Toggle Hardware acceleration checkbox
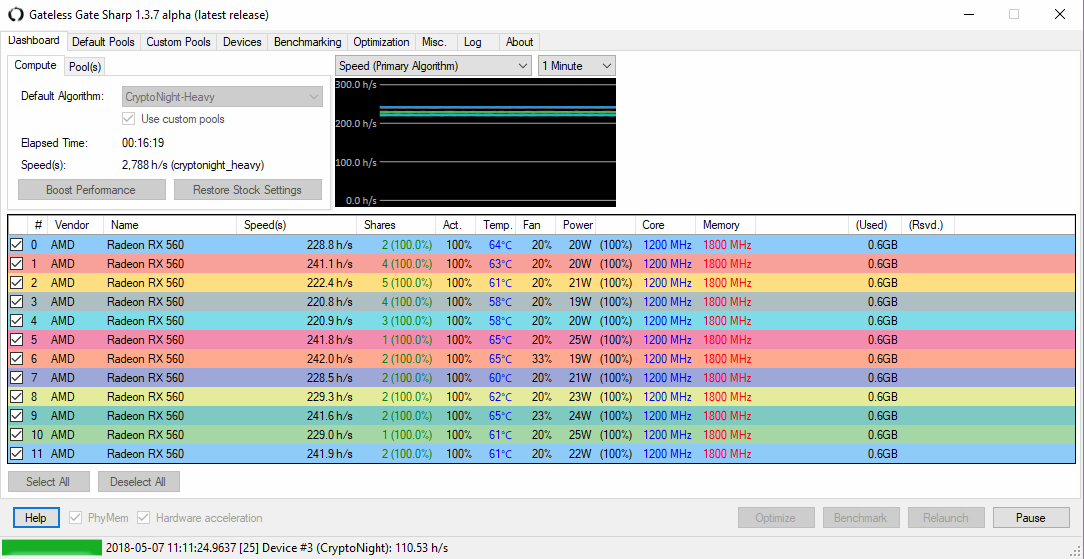This screenshot has width=1084, height=559. pyautogui.click(x=143, y=518)
